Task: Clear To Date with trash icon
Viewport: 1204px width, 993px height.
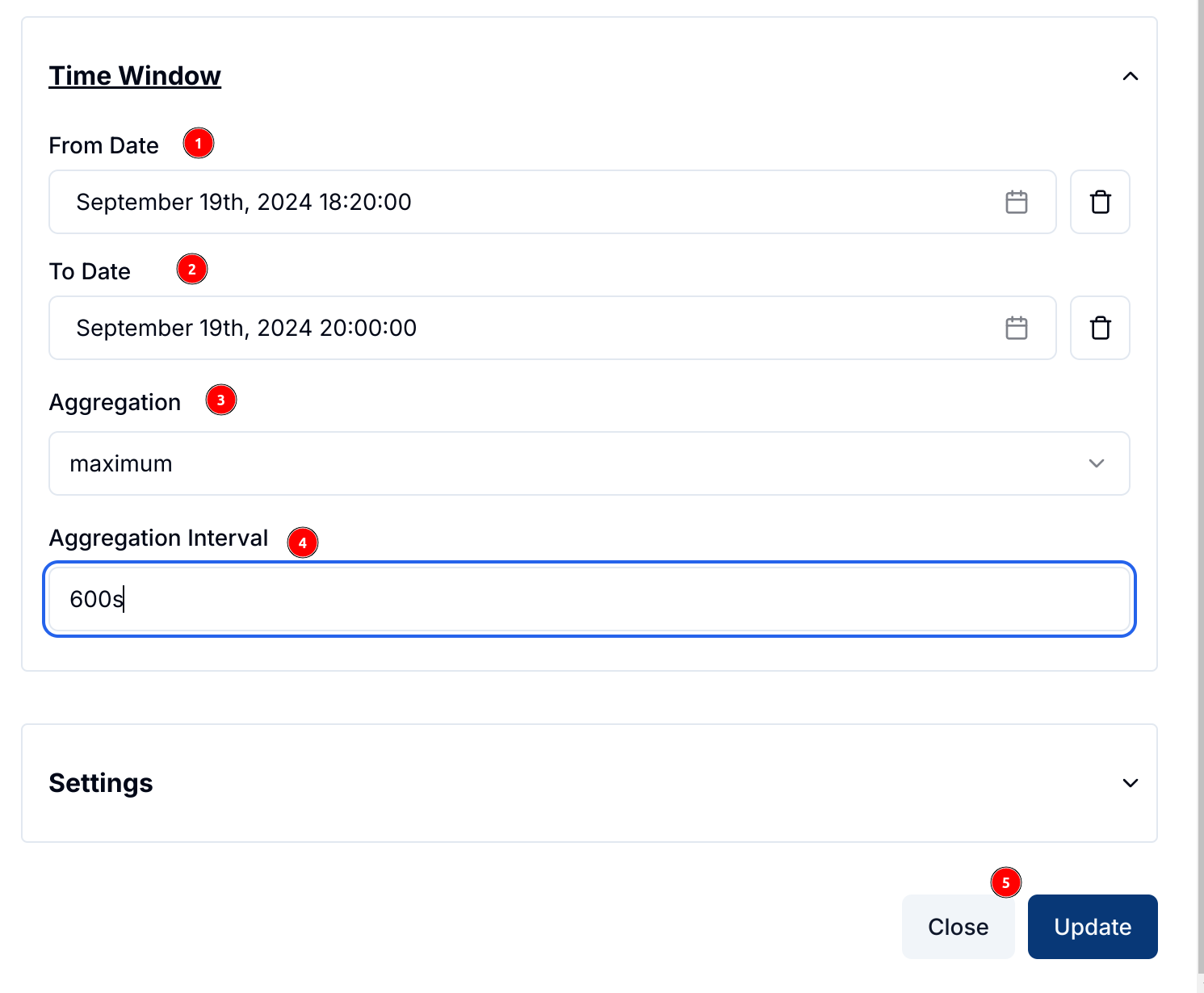Action: pyautogui.click(x=1100, y=328)
